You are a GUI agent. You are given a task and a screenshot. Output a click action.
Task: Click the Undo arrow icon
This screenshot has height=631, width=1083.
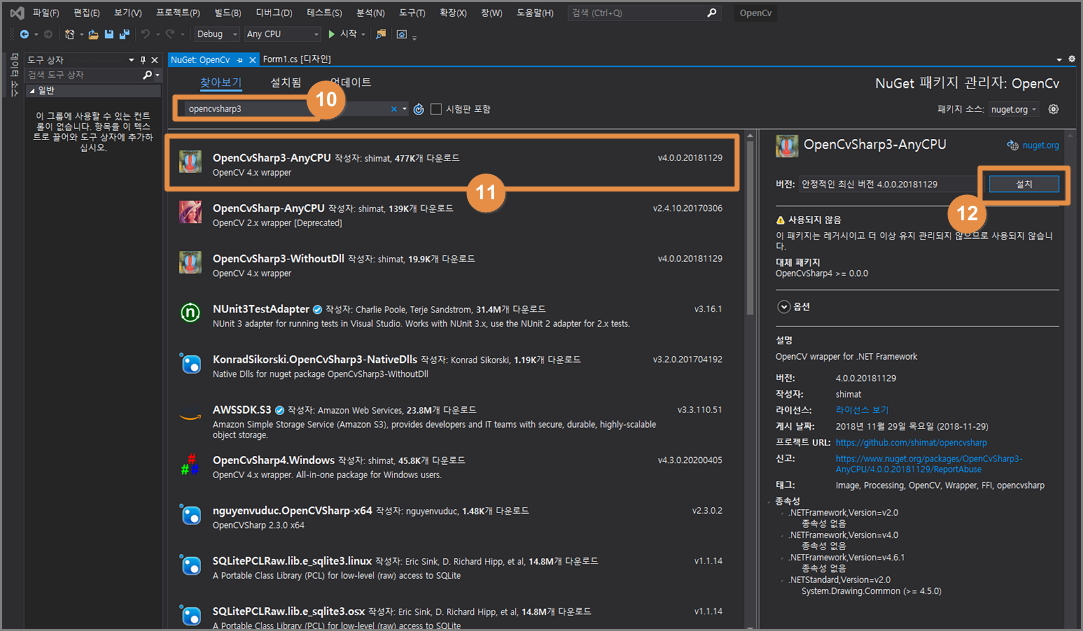(145, 34)
